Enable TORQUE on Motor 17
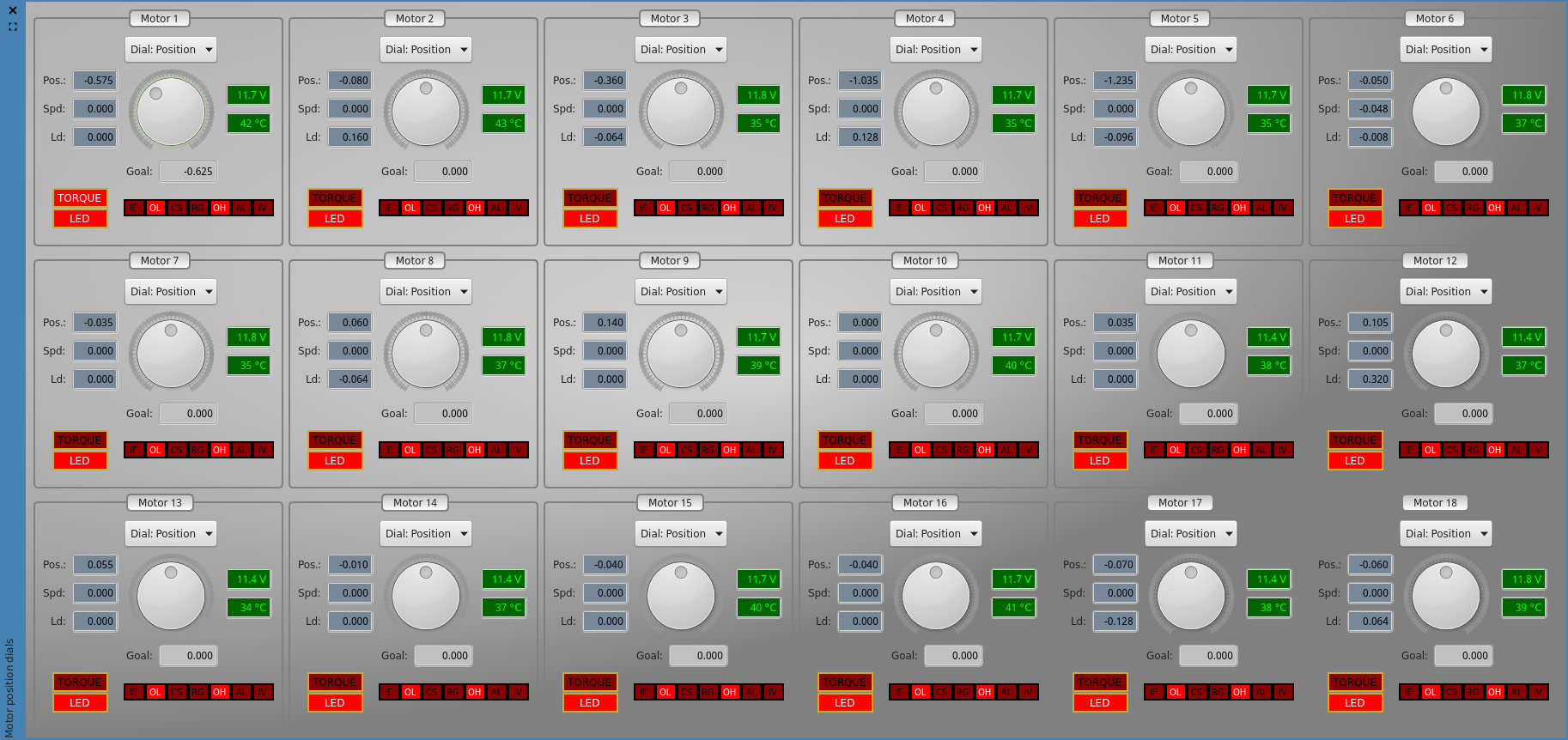This screenshot has width=1568, height=740. [x=1099, y=682]
